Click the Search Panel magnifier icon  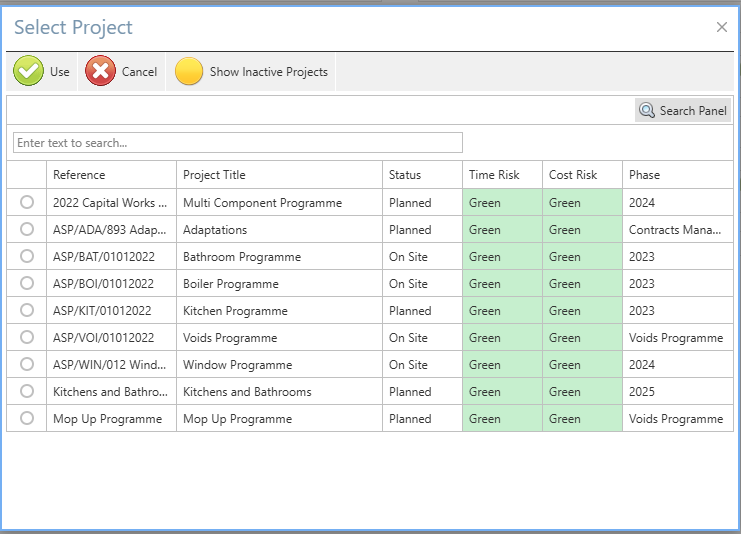[647, 111]
